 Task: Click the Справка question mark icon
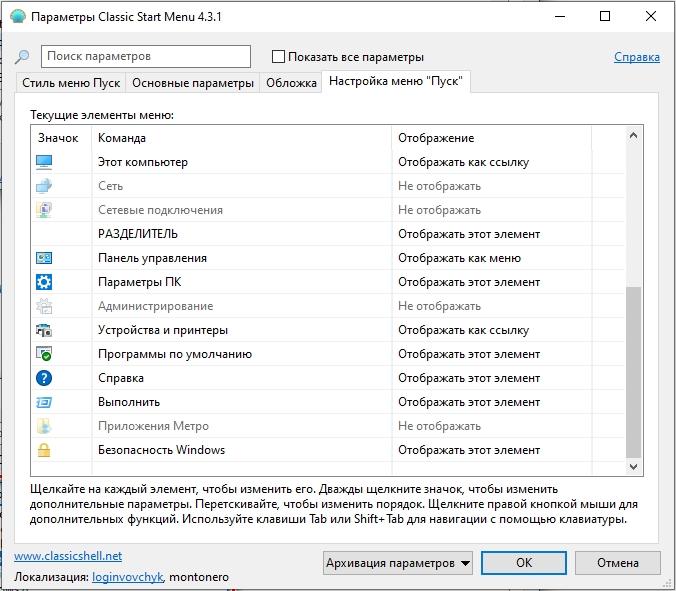[x=44, y=378]
